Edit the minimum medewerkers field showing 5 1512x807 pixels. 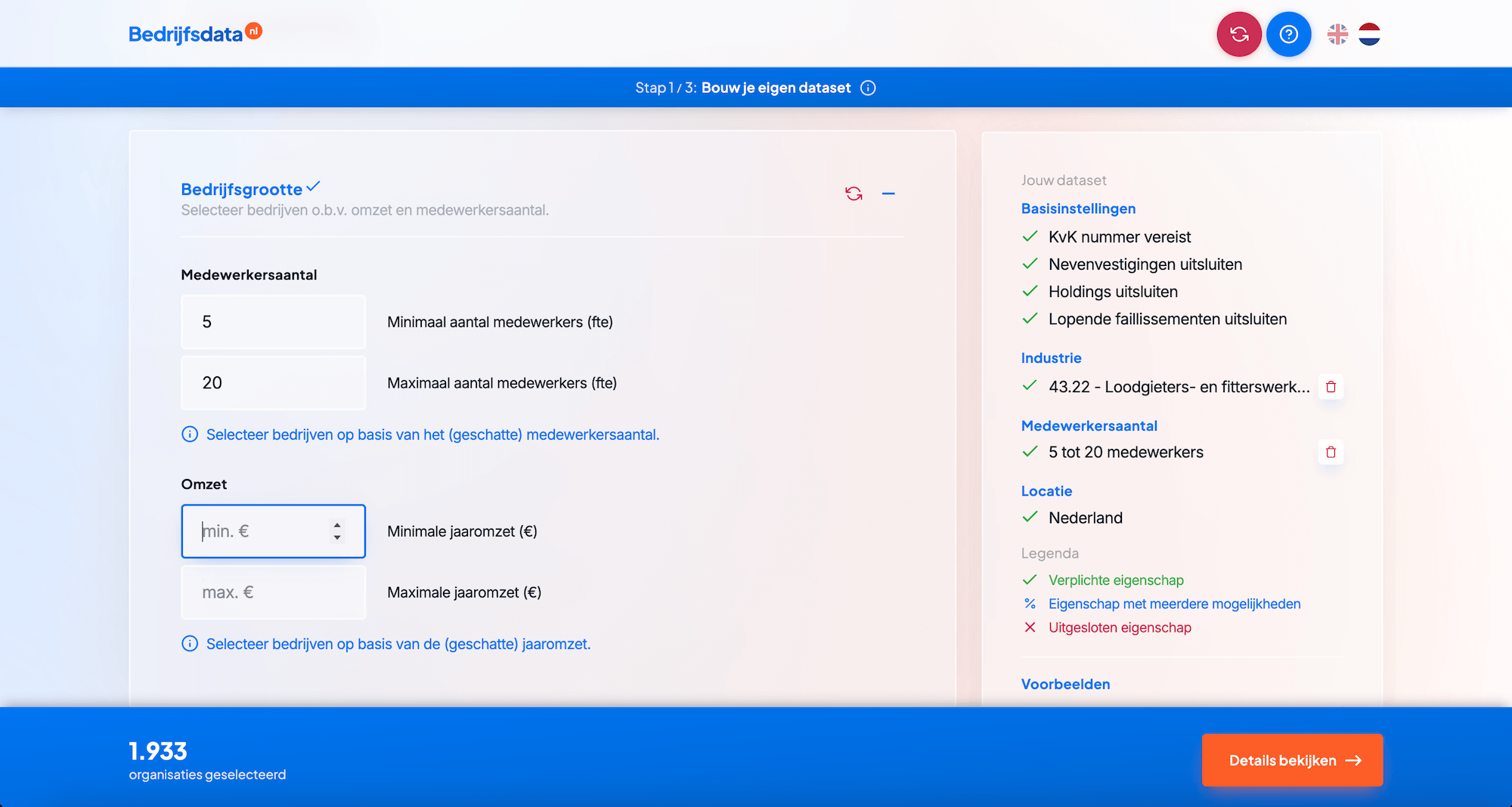[x=274, y=322]
